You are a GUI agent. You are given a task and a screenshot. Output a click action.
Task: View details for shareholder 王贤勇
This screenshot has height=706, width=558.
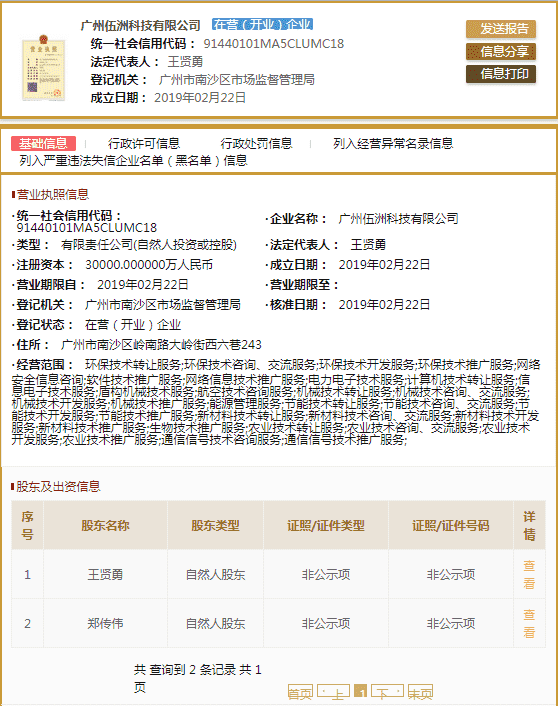[529, 575]
